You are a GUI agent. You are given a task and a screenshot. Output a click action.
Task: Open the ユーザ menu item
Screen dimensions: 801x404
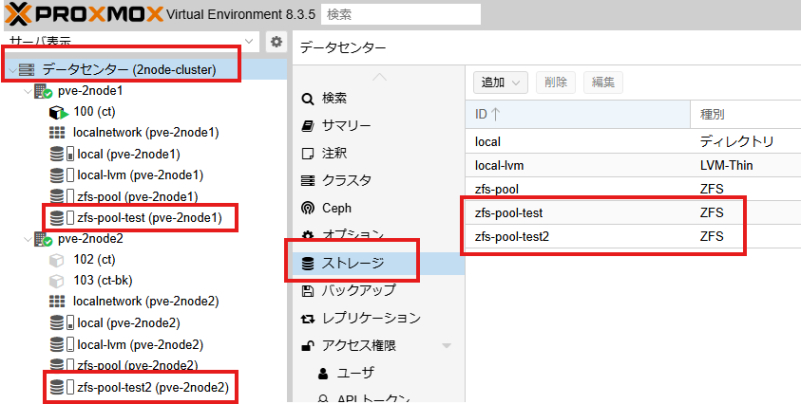pyautogui.click(x=355, y=374)
